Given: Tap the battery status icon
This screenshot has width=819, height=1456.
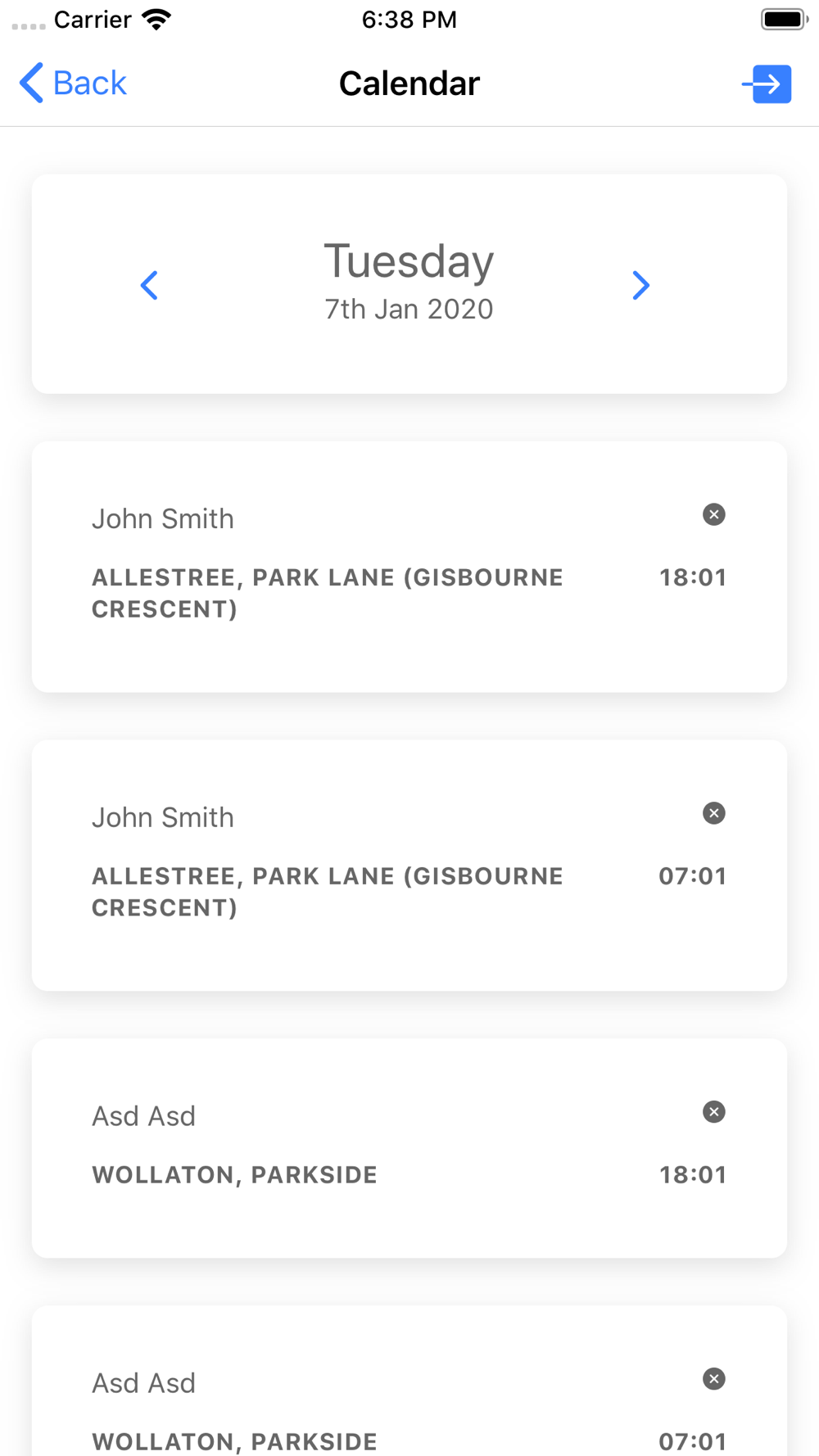Looking at the screenshot, I should tap(784, 19).
